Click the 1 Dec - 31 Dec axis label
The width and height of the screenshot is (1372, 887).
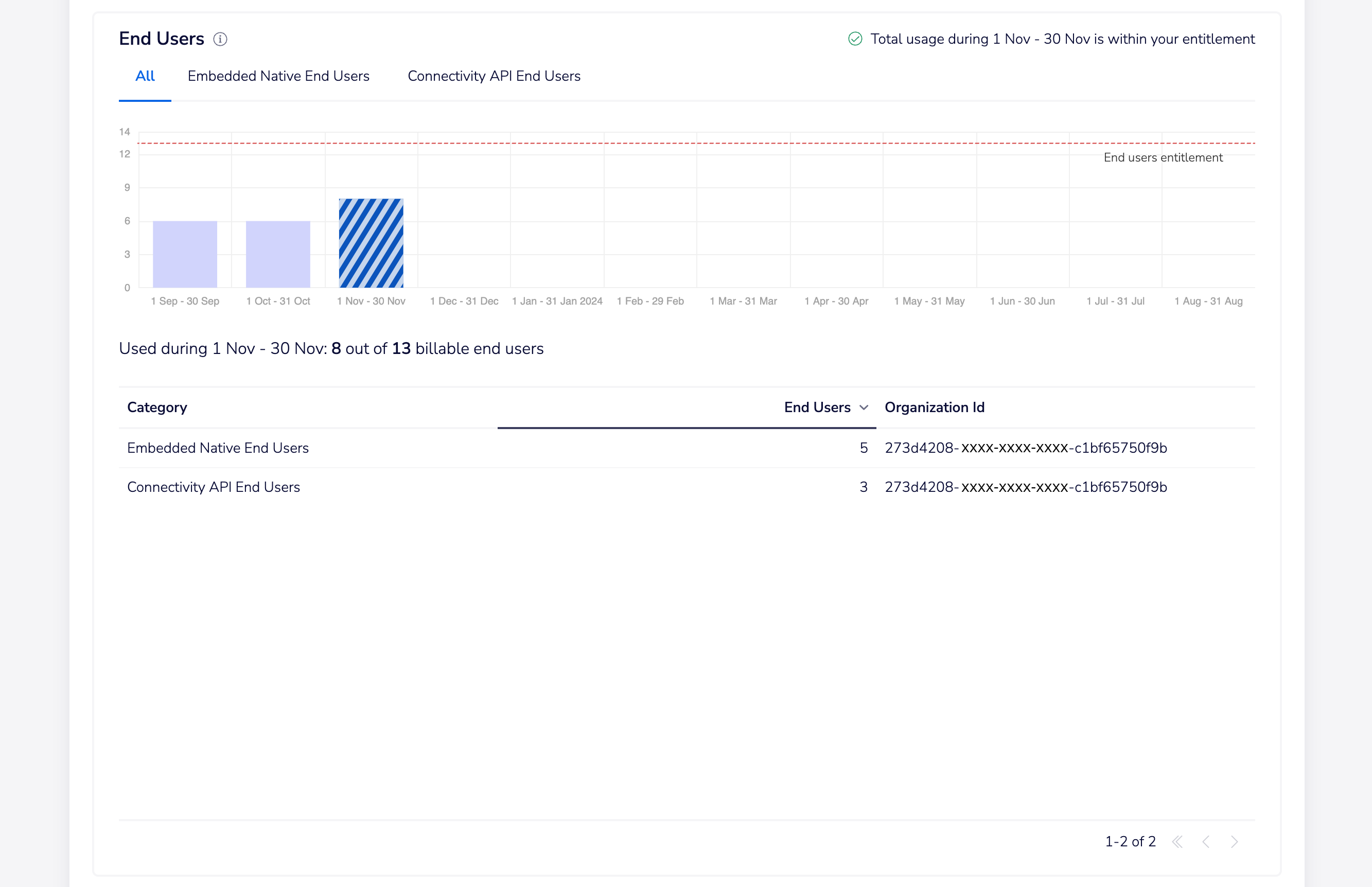tap(464, 301)
